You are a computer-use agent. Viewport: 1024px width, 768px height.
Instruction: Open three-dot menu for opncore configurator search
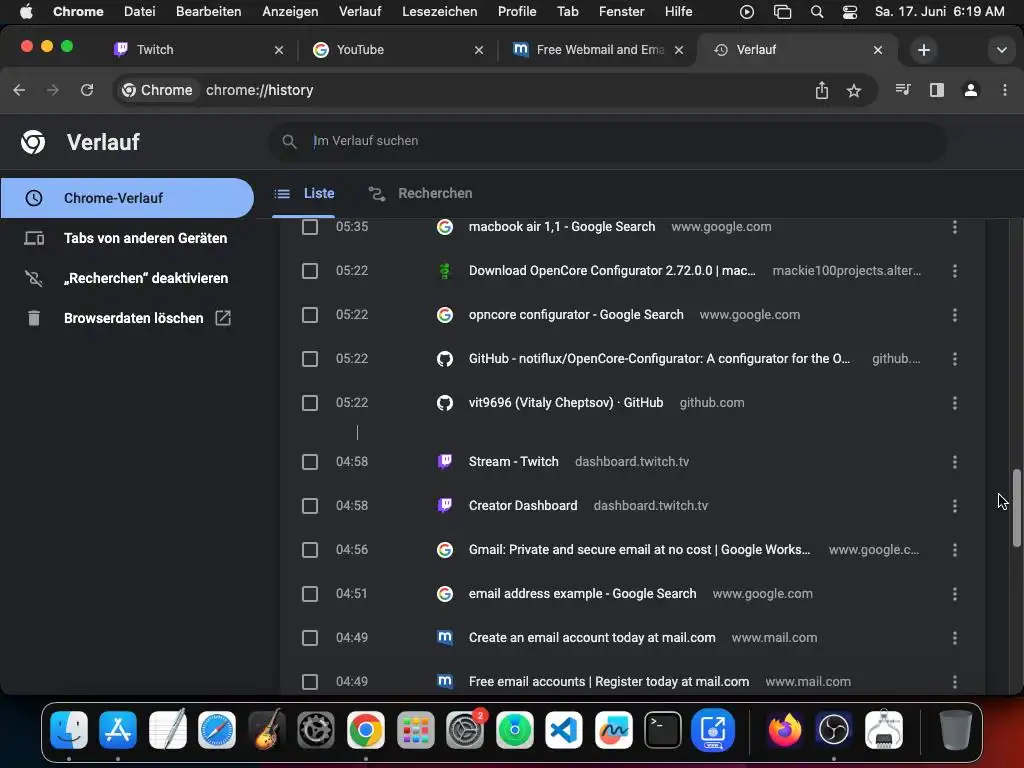click(x=954, y=315)
